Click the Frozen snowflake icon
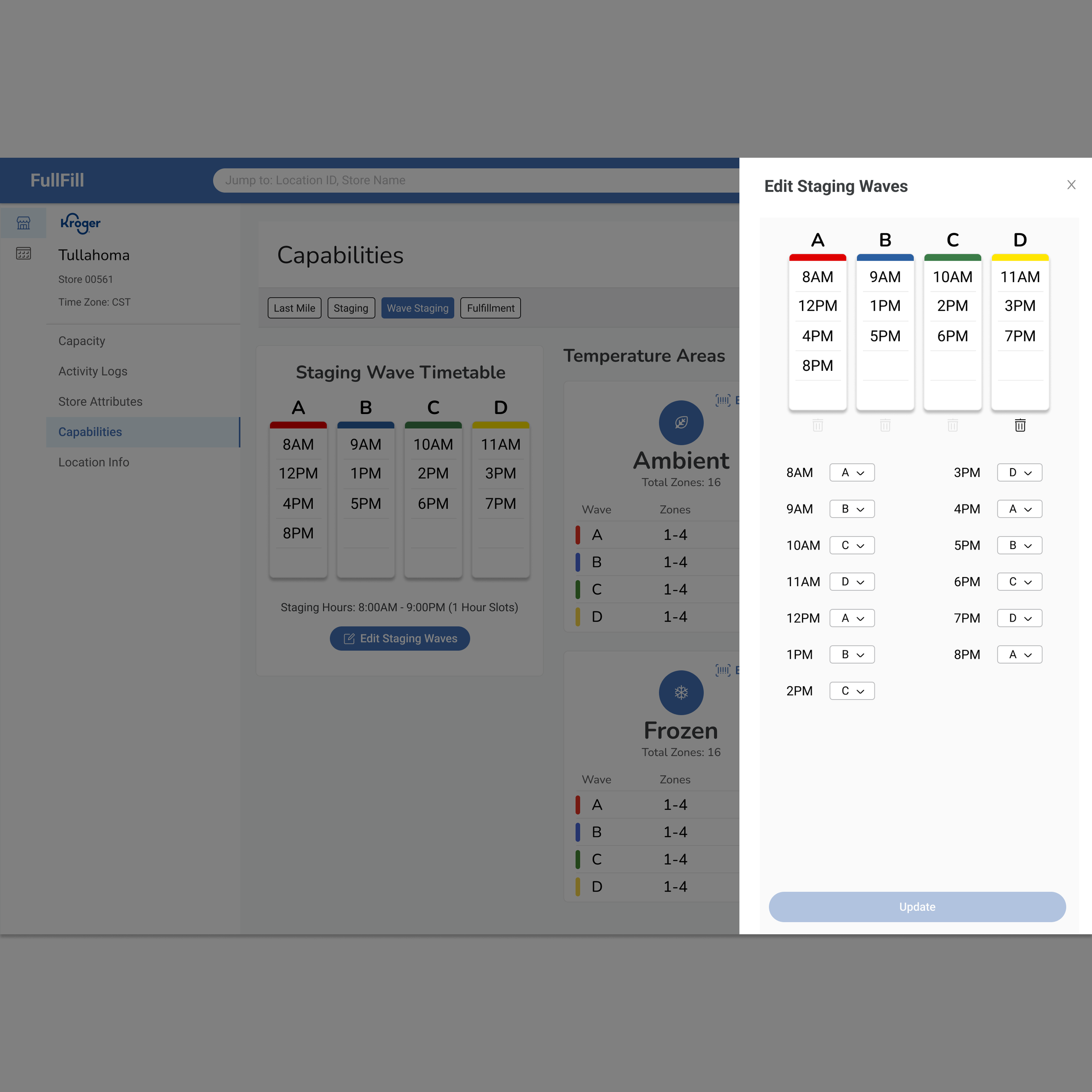Viewport: 1092px width, 1092px height. [x=681, y=692]
